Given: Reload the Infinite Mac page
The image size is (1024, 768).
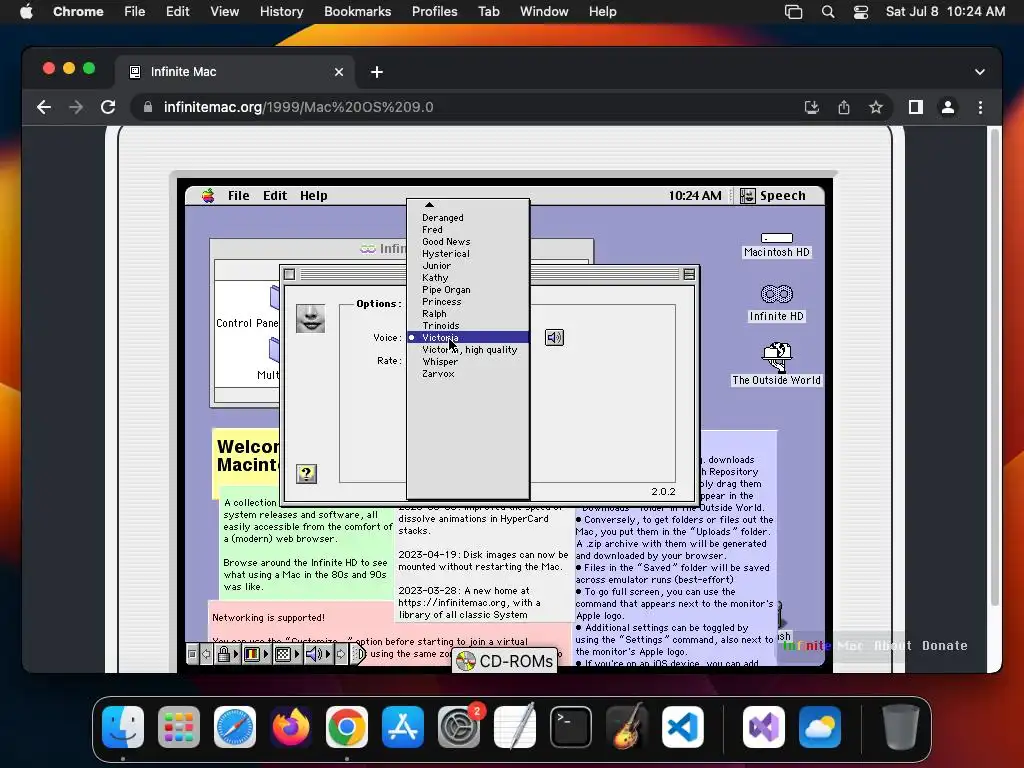Looking at the screenshot, I should 108,107.
